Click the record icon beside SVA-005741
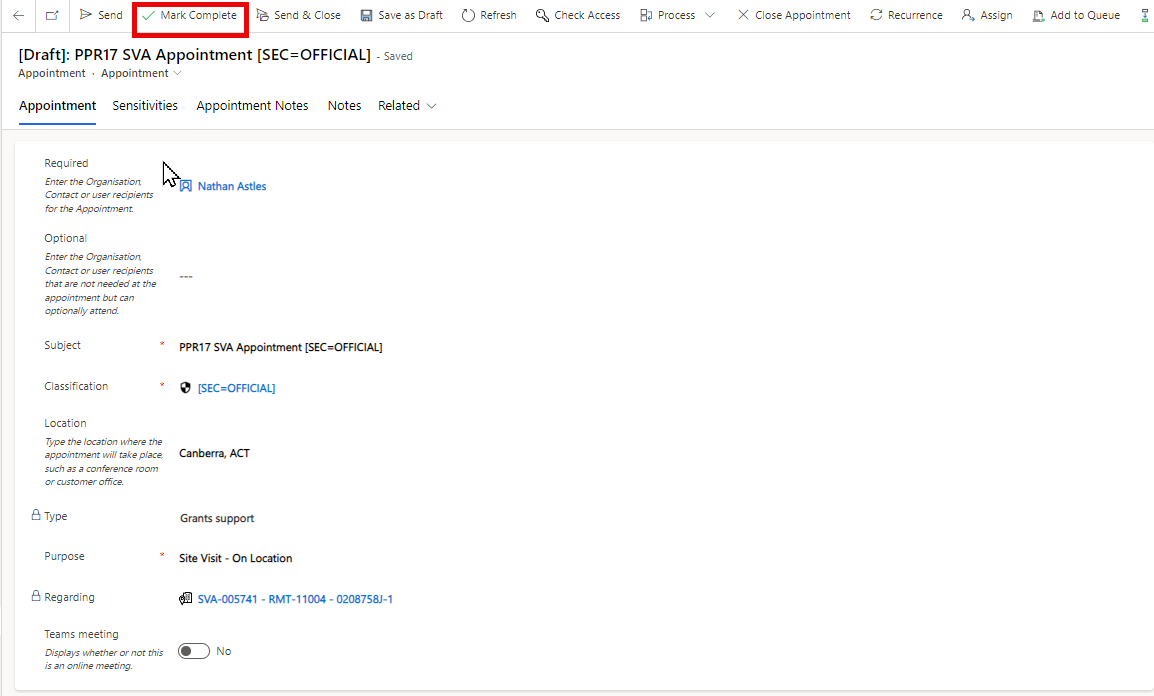 click(x=185, y=600)
